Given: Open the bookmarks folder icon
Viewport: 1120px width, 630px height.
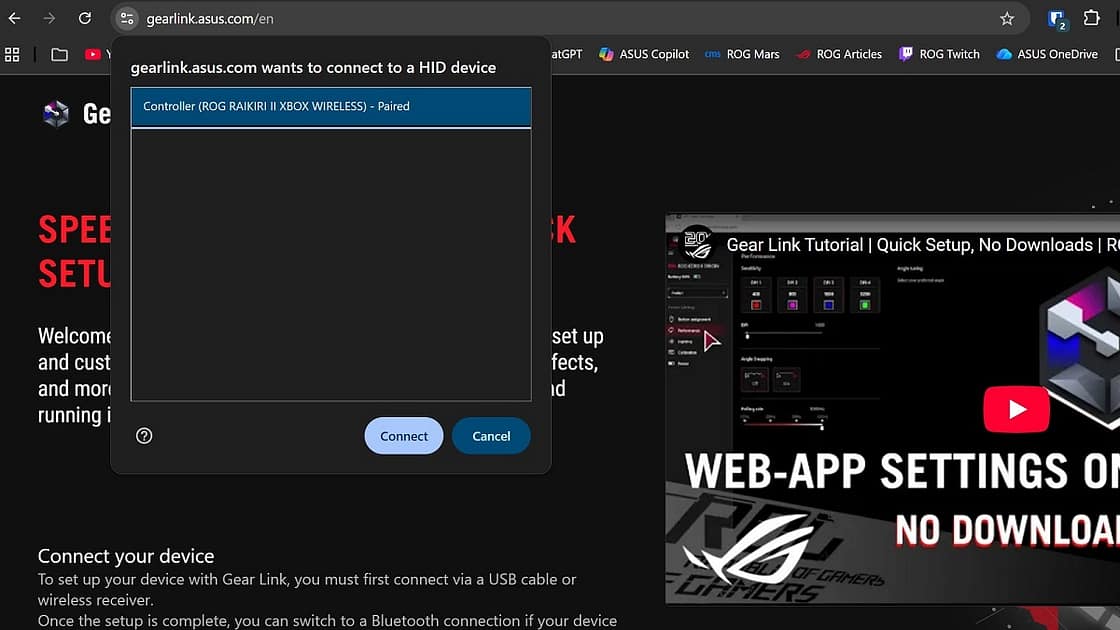Looking at the screenshot, I should pyautogui.click(x=60, y=54).
